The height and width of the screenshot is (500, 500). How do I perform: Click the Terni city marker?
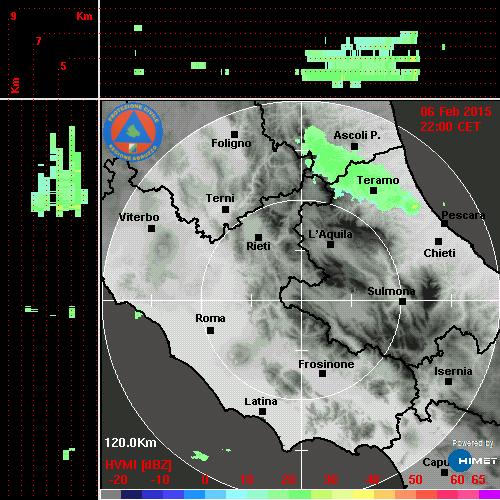tap(225, 209)
